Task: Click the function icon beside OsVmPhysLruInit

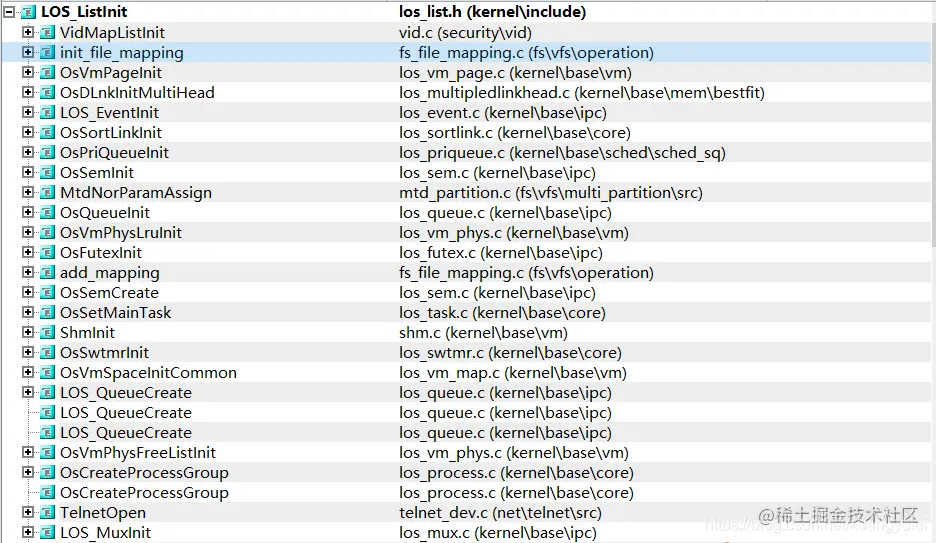Action: (x=47, y=232)
